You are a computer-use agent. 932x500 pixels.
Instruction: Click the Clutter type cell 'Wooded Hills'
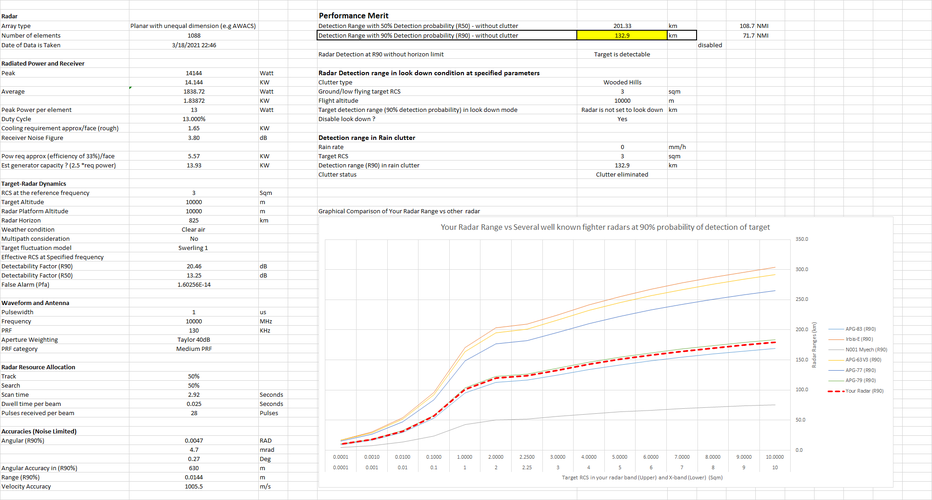pyautogui.click(x=622, y=83)
